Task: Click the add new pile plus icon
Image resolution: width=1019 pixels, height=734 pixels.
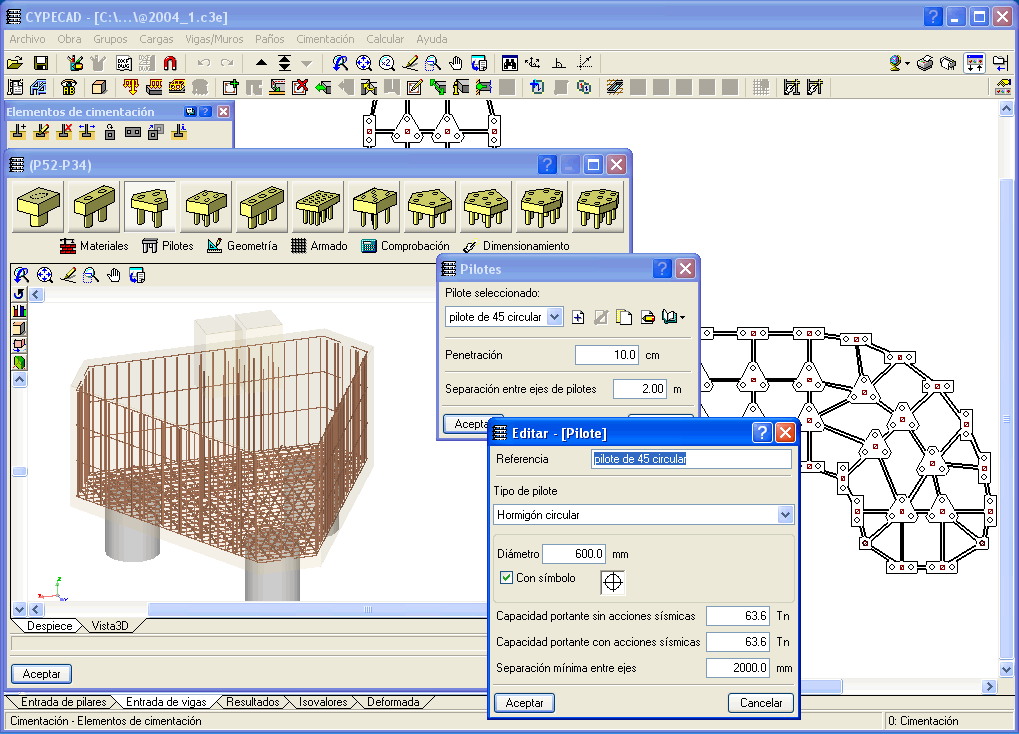Action: [578, 317]
